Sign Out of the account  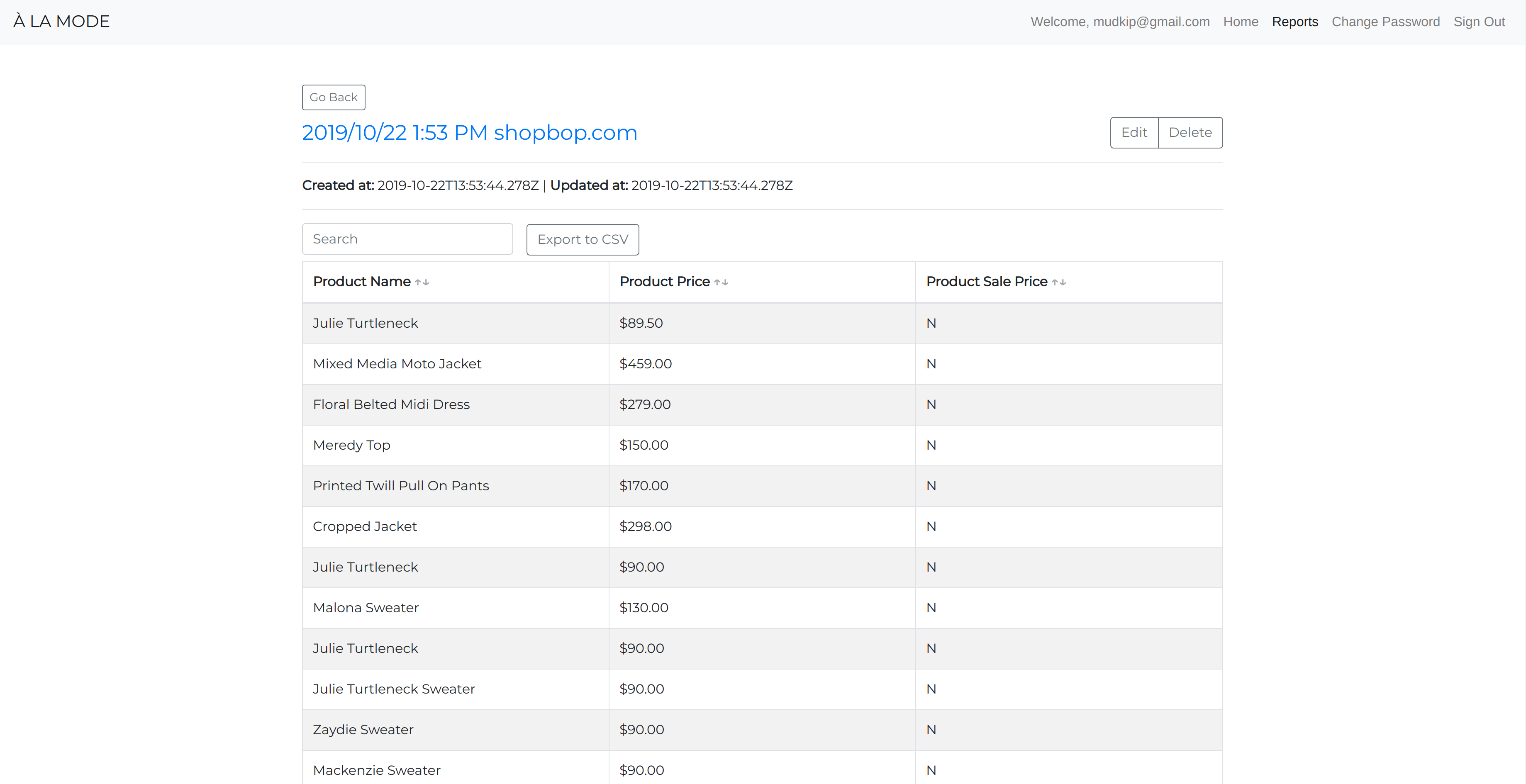pos(1479,22)
